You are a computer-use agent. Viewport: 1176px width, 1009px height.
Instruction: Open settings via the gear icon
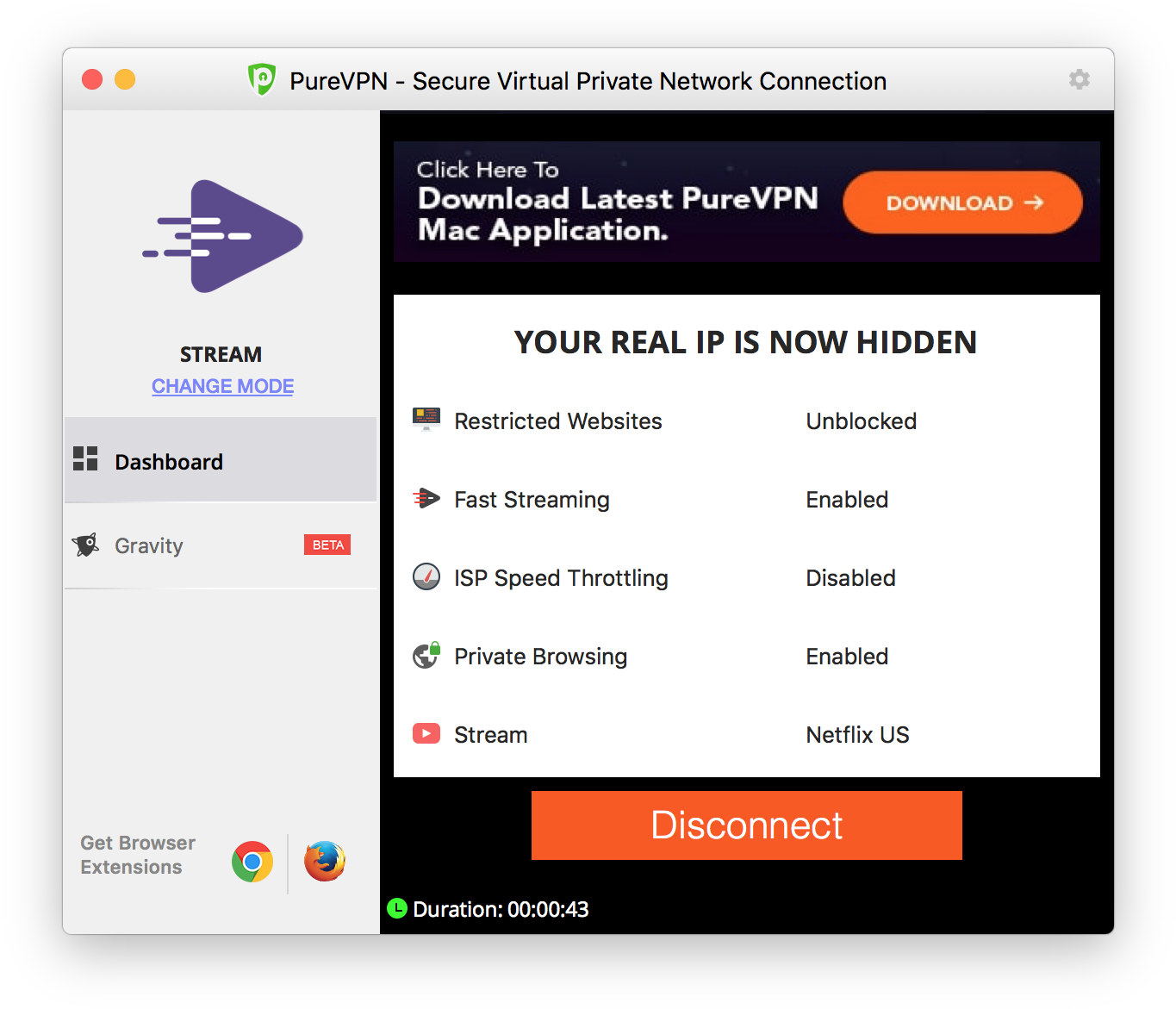click(x=1079, y=79)
